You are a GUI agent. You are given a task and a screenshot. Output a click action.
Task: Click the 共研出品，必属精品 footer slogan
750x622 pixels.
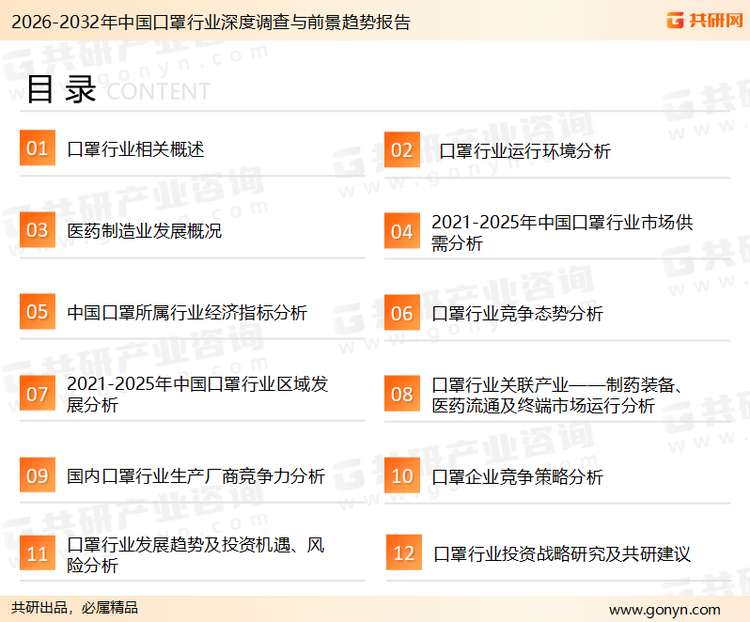point(75,608)
